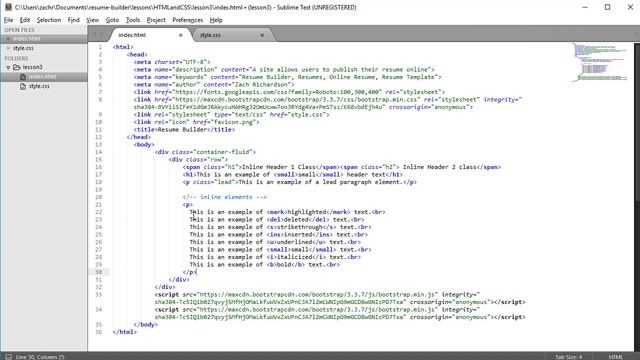
Task: Click the minimap code preview
Action: 600,62
